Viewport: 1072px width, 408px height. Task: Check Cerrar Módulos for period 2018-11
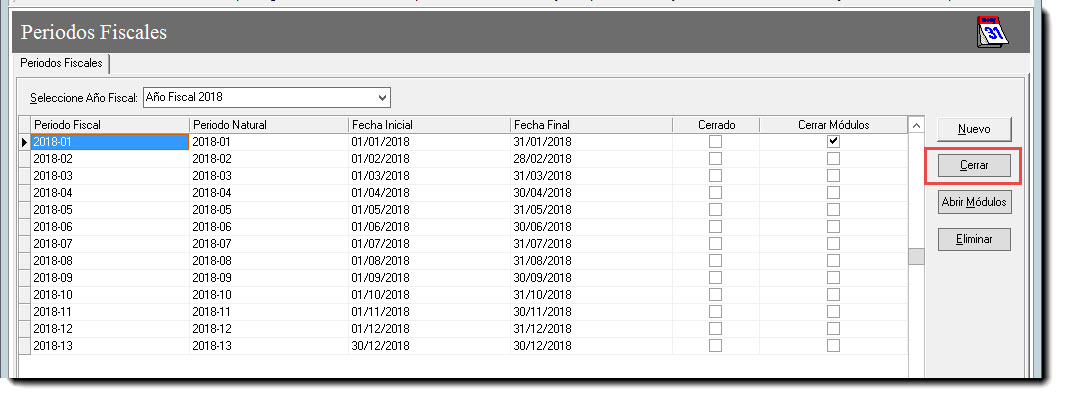tap(833, 312)
